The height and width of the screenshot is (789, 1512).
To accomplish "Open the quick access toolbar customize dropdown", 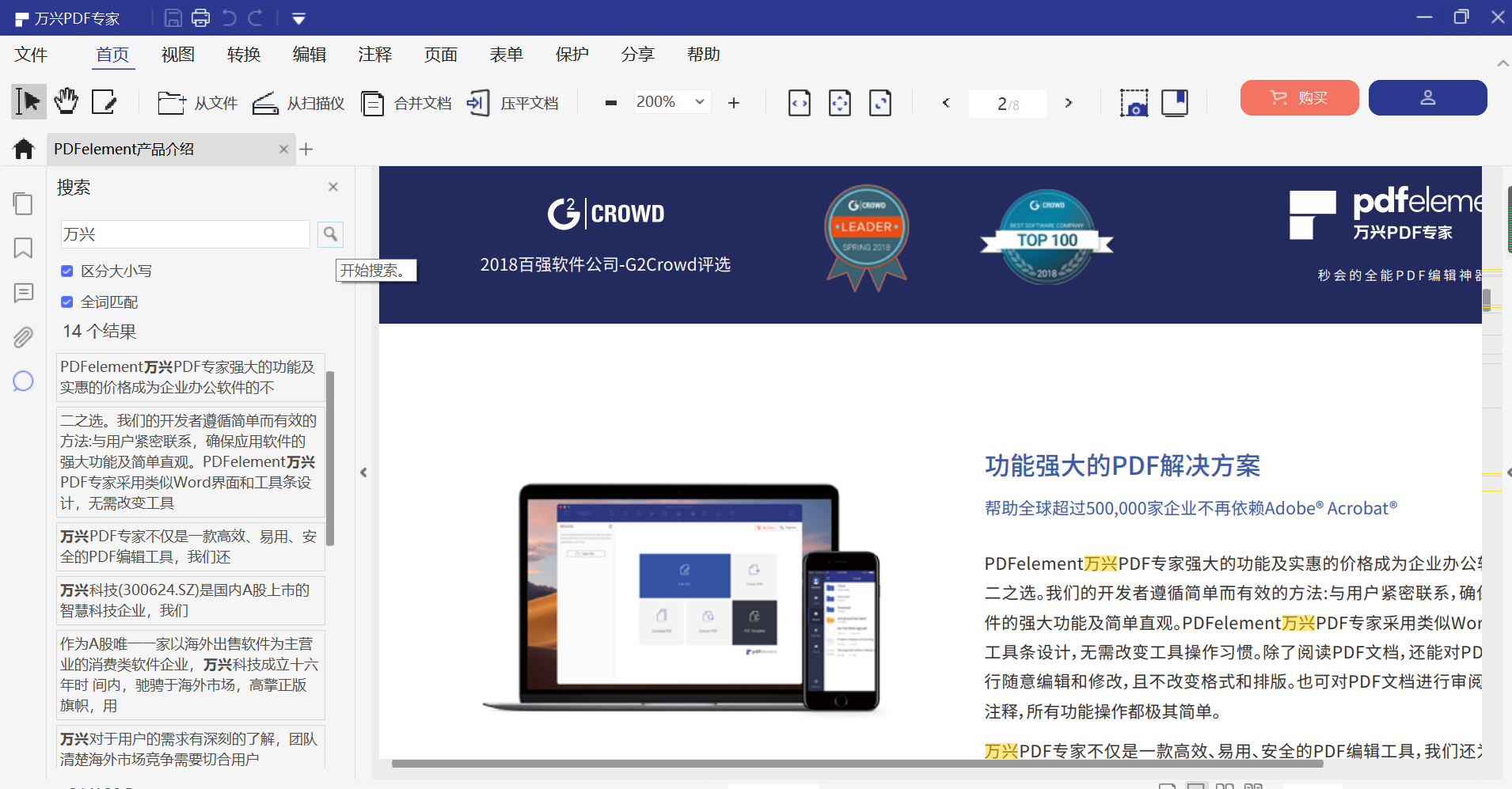I will pos(298,17).
